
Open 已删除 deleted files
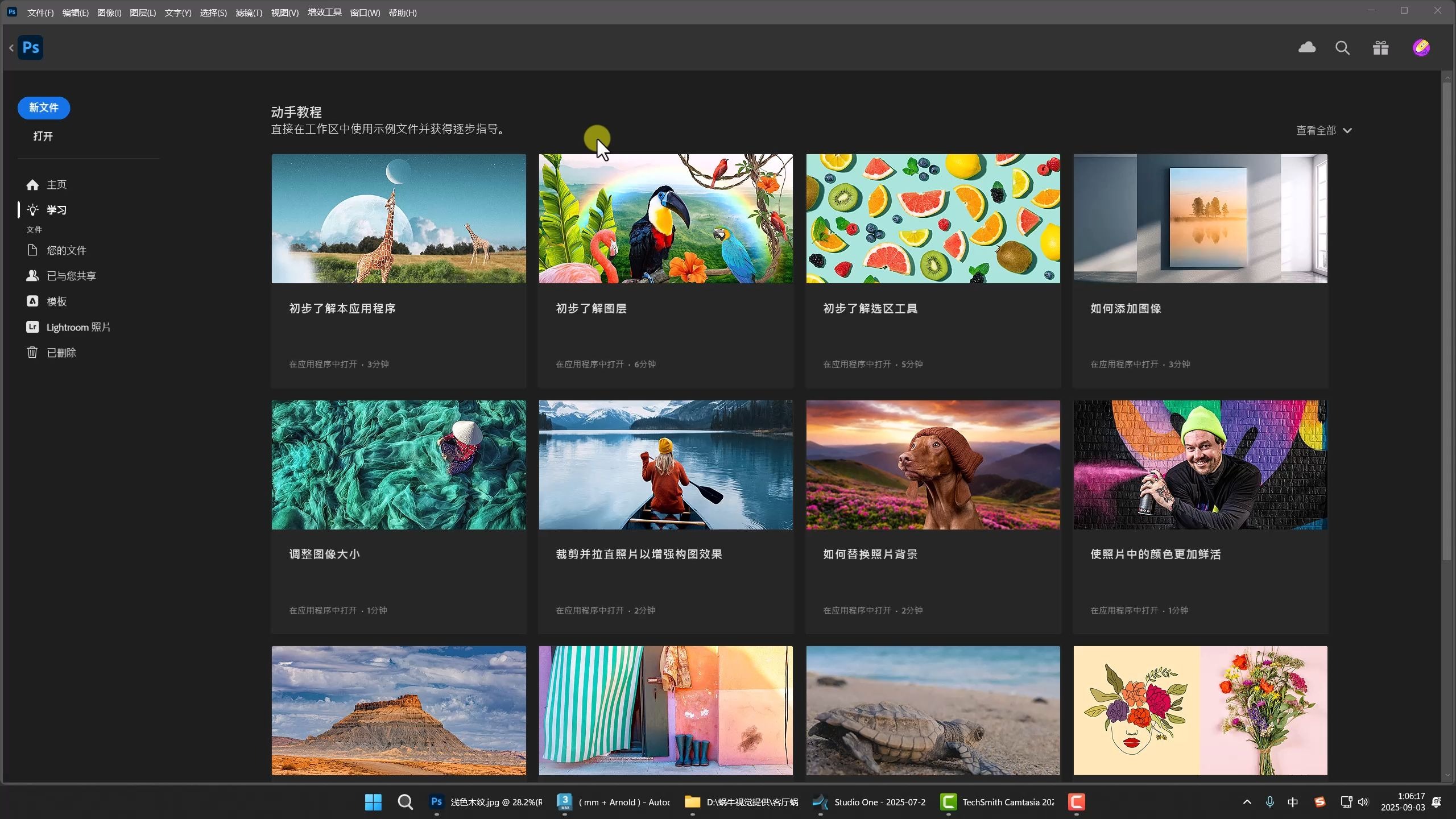tap(51, 353)
